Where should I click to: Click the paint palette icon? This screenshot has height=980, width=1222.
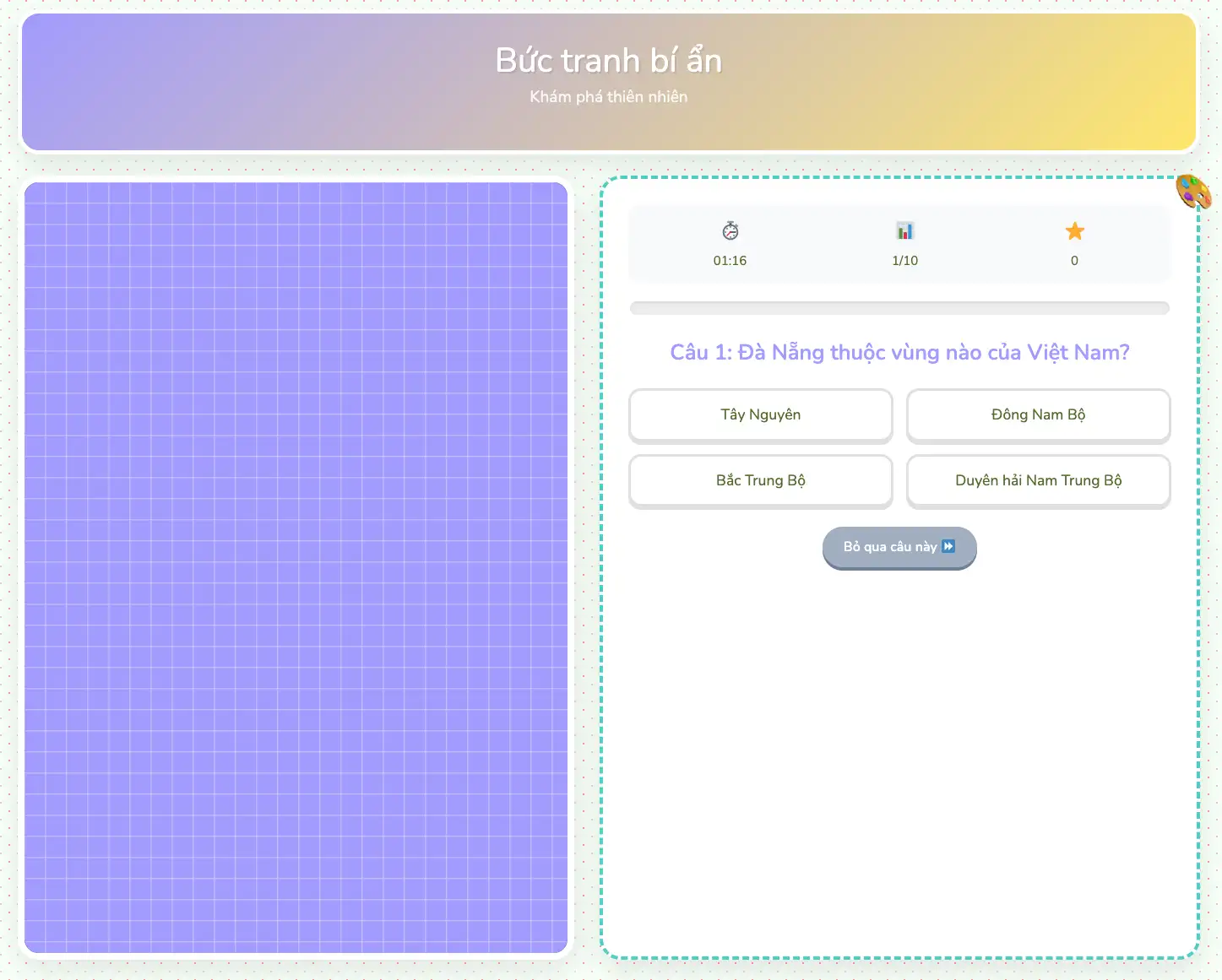click(x=1193, y=192)
